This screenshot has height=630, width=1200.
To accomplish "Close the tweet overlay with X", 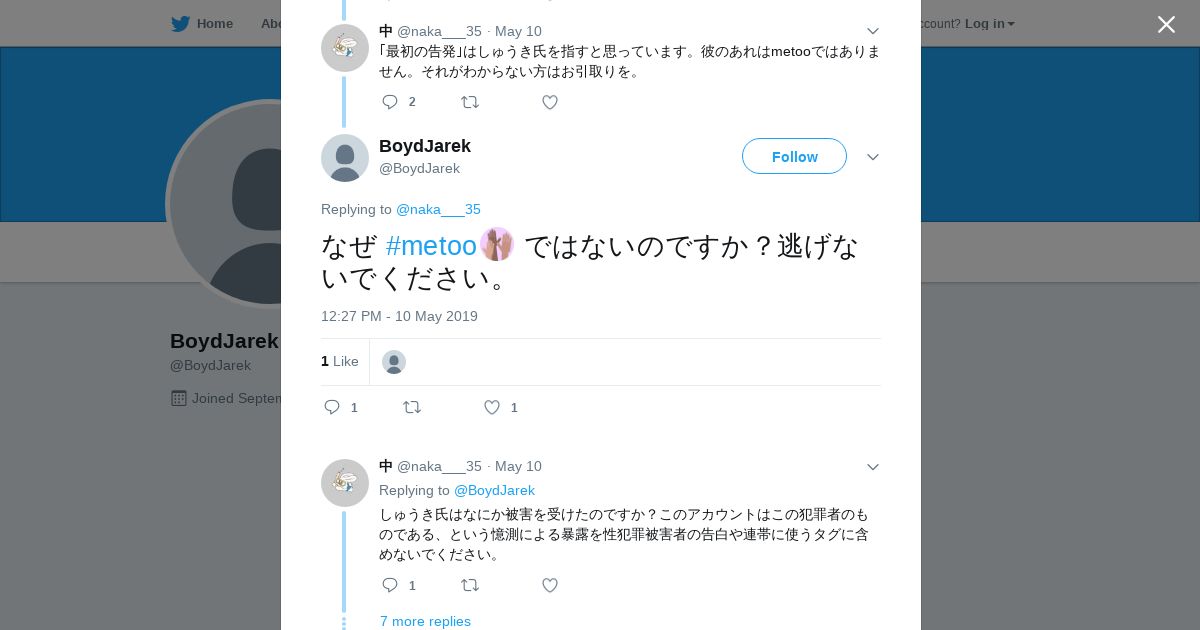I will [x=1166, y=24].
